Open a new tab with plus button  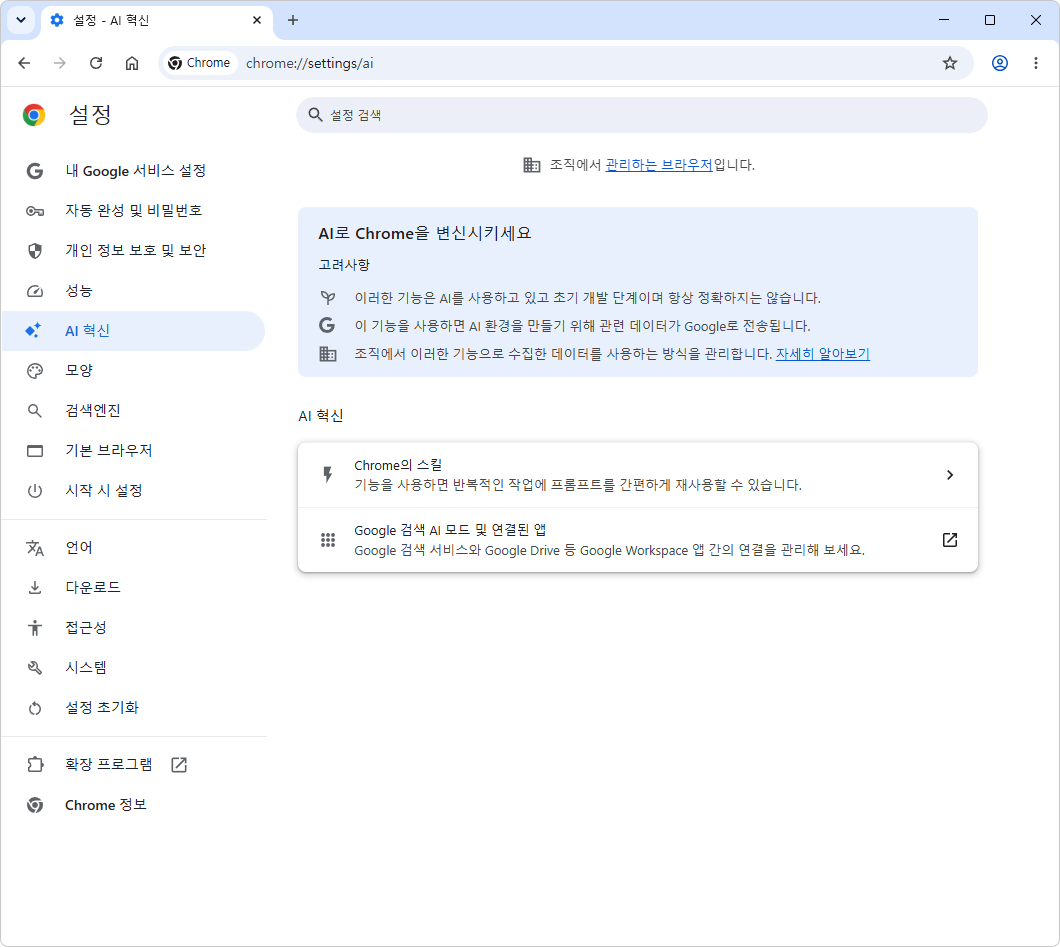[293, 20]
